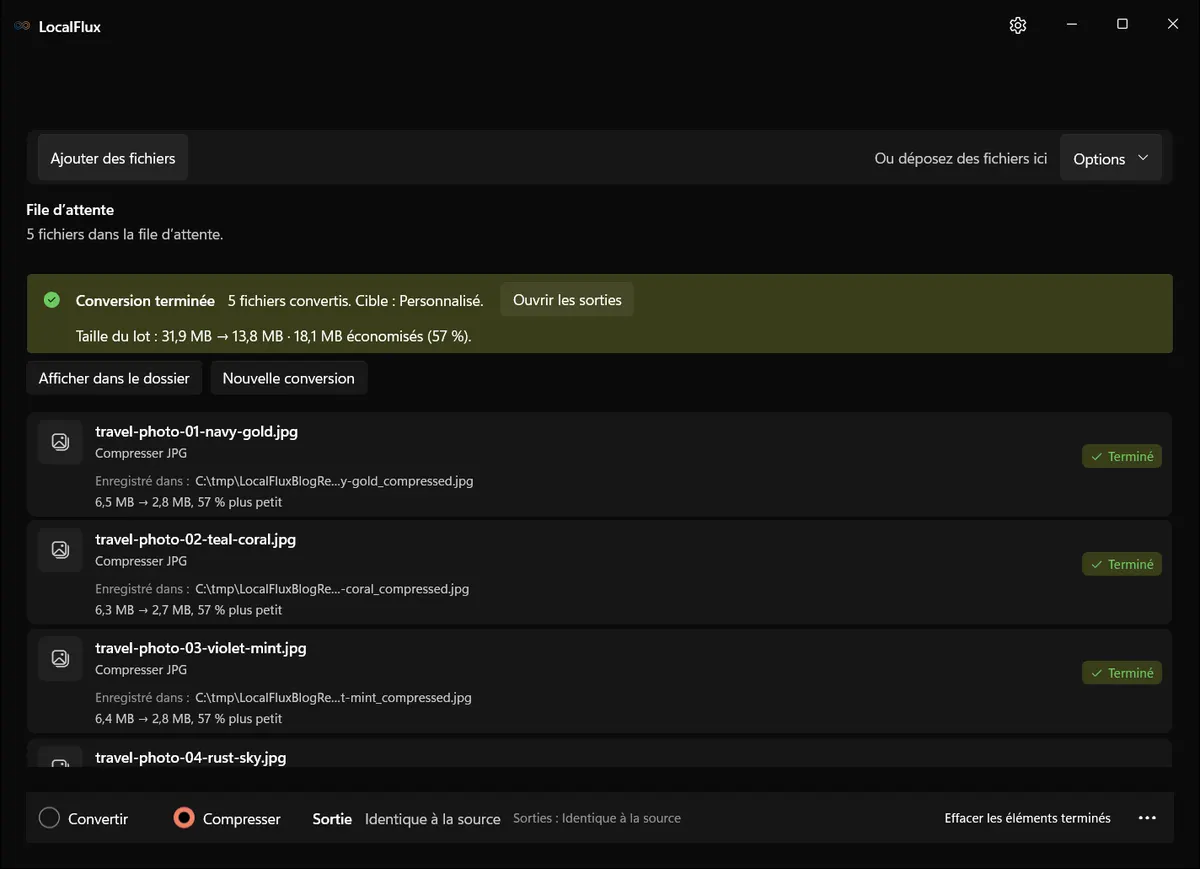
Task: Expand the Options dropdown
Action: point(1111,158)
